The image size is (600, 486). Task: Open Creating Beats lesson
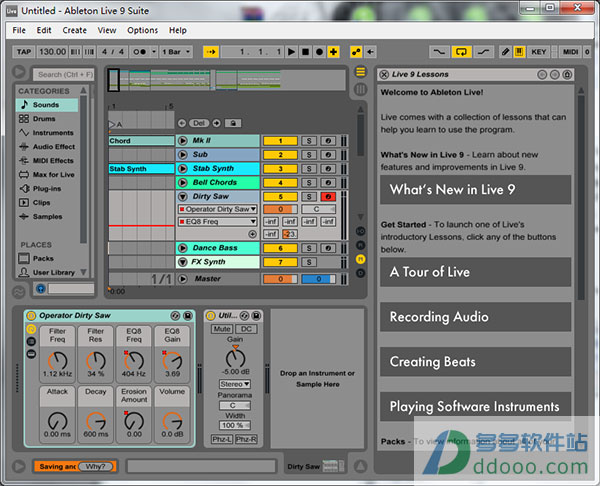click(475, 362)
